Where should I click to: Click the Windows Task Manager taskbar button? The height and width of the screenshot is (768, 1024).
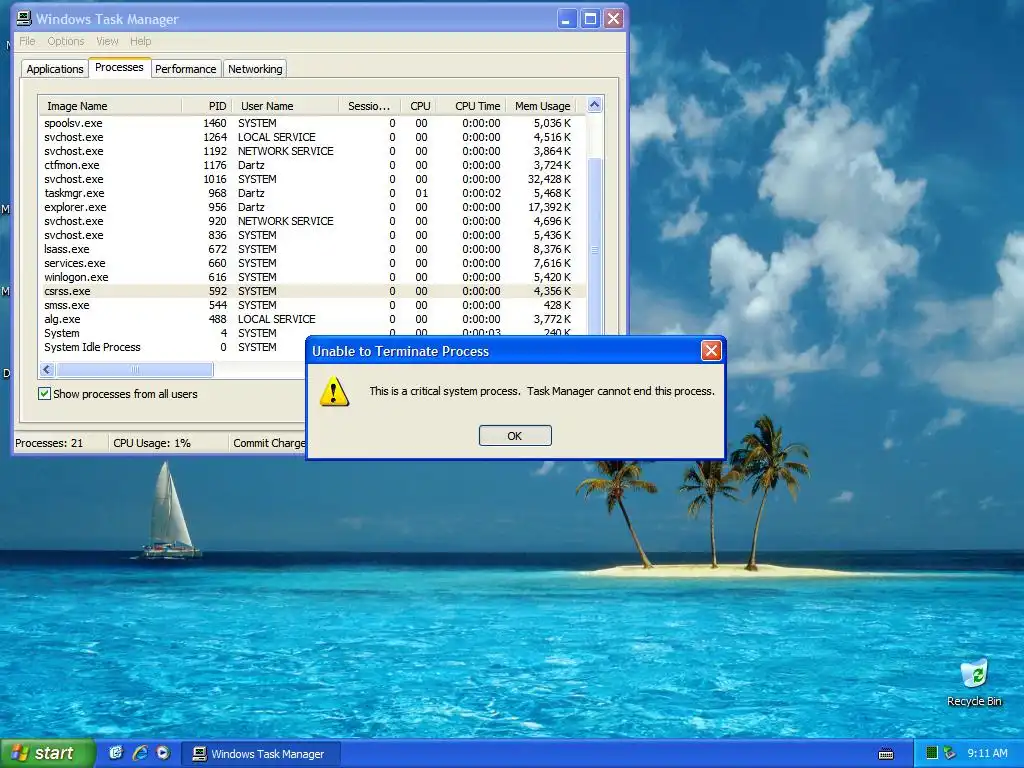tap(260, 754)
